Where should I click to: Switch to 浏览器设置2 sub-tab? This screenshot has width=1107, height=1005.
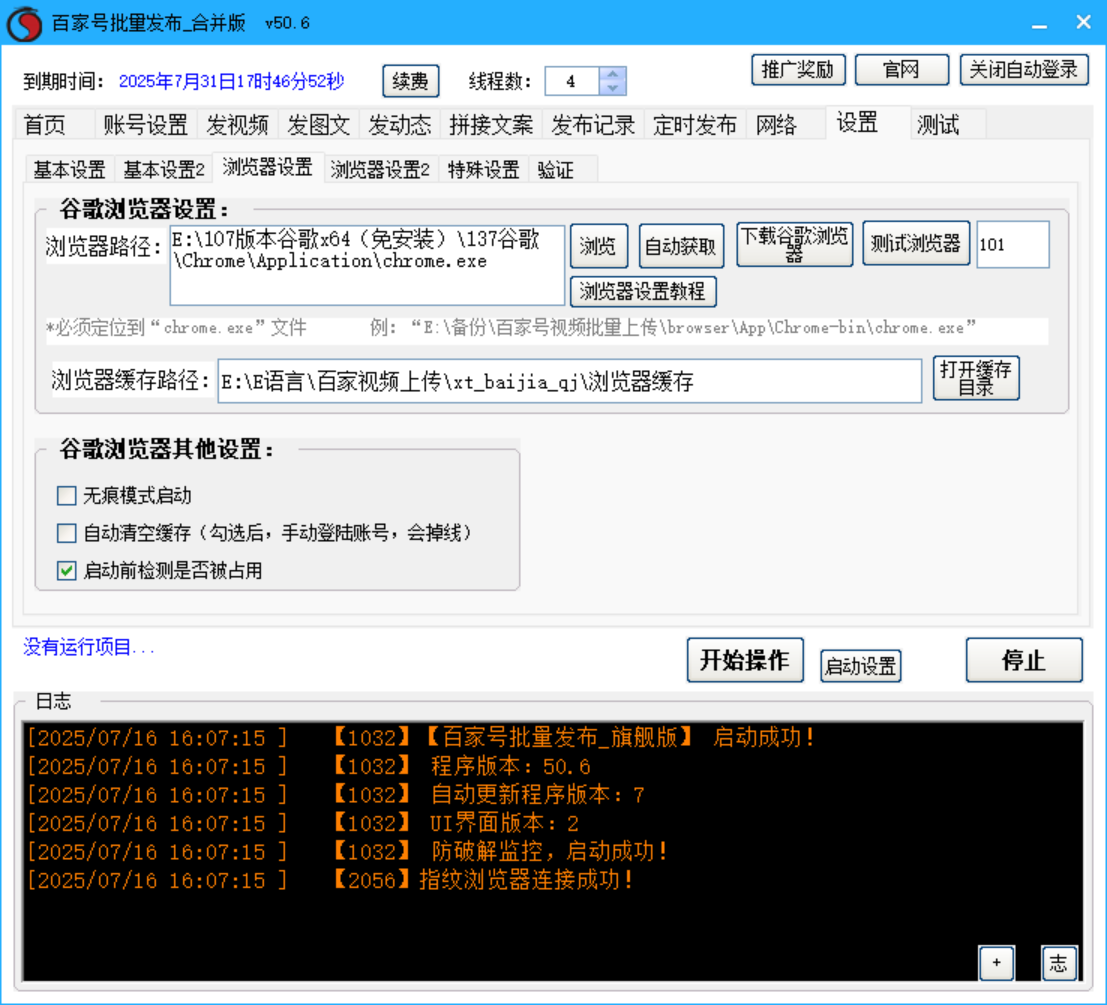click(x=380, y=169)
